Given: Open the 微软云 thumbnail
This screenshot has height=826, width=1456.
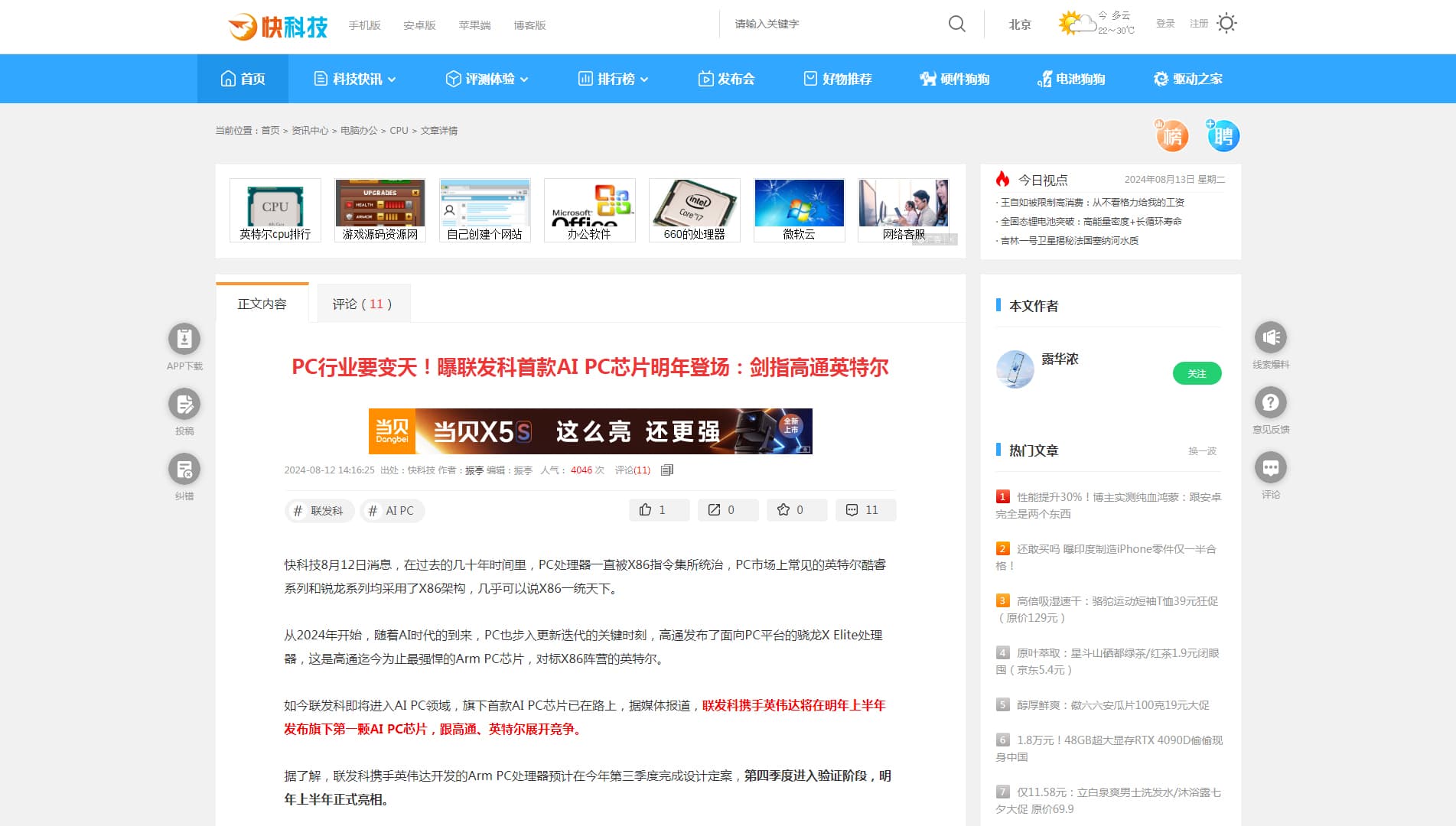Looking at the screenshot, I should coord(800,210).
